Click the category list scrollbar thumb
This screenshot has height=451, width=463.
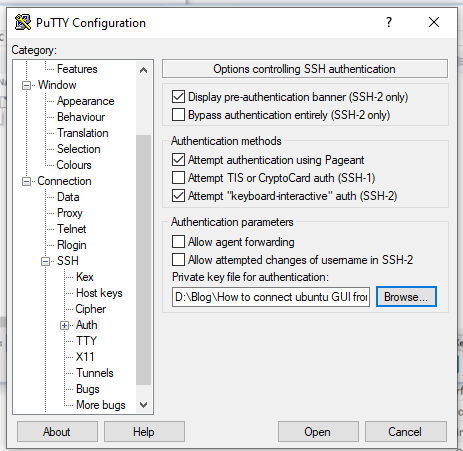(x=143, y=260)
